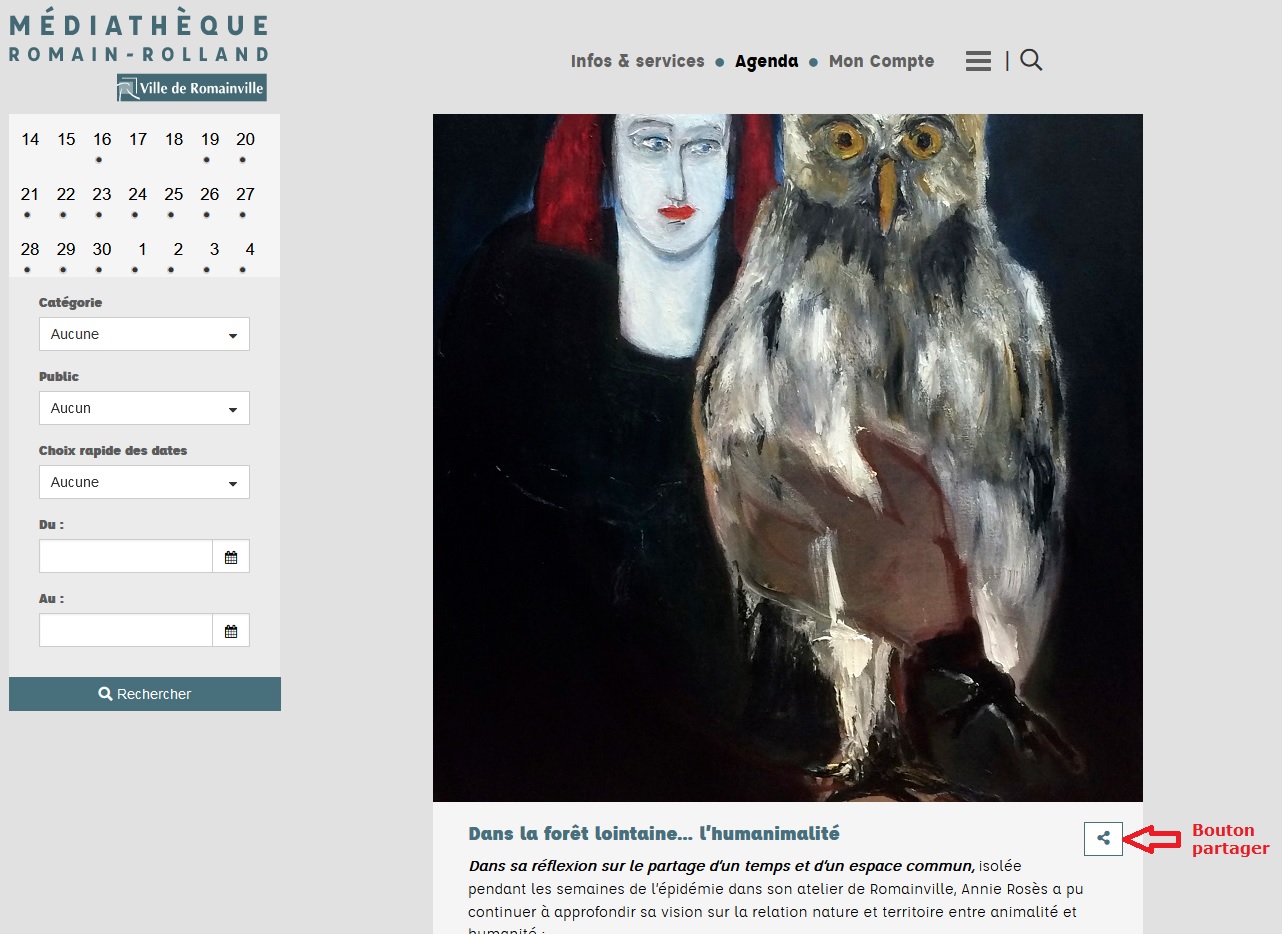The image size is (1282, 934).
Task: Select day 3 in the calendar
Action: [214, 250]
